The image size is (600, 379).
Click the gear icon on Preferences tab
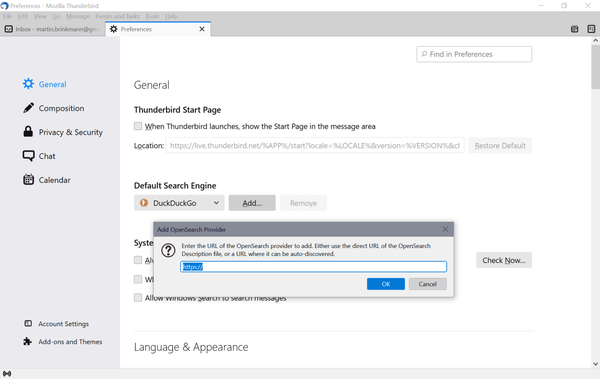pyautogui.click(x=114, y=29)
